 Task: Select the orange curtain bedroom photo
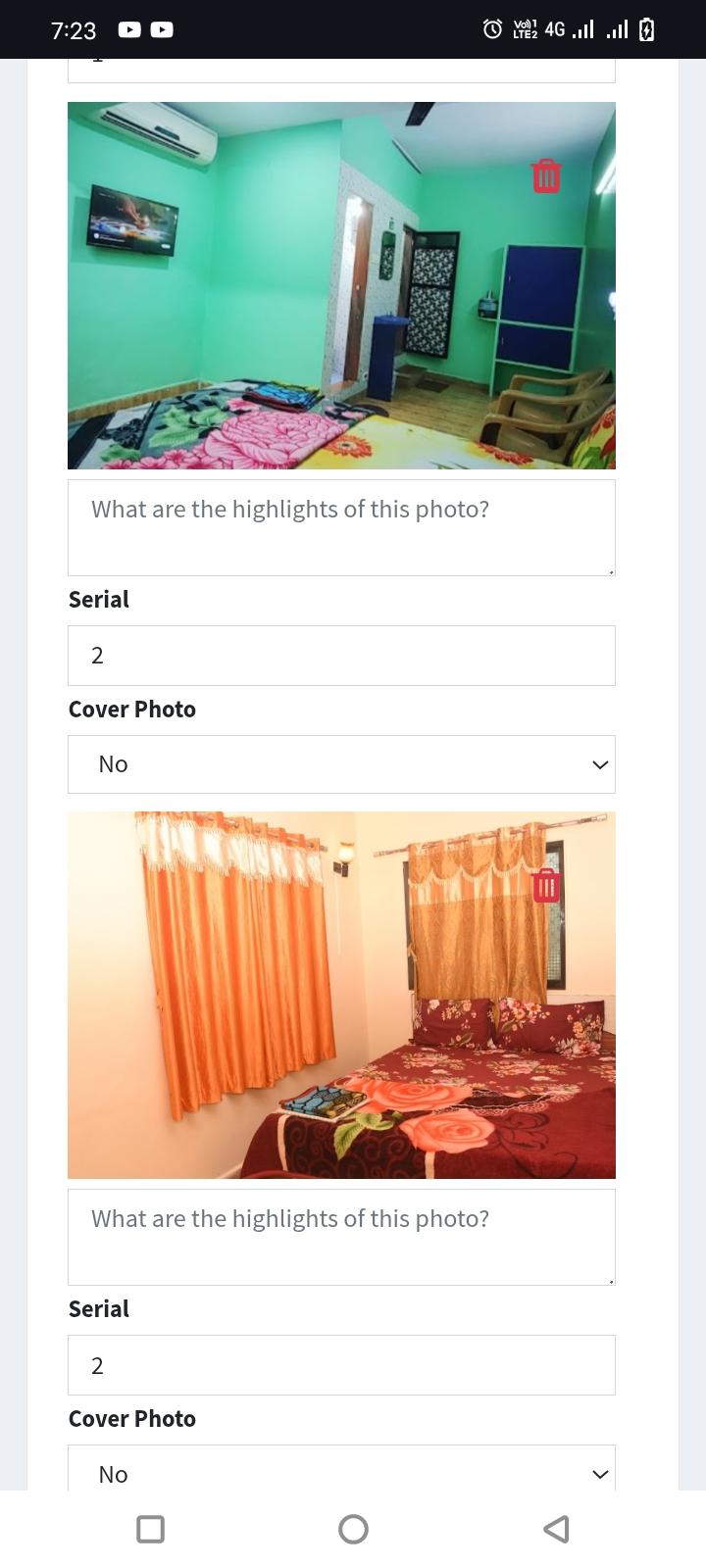point(341,995)
